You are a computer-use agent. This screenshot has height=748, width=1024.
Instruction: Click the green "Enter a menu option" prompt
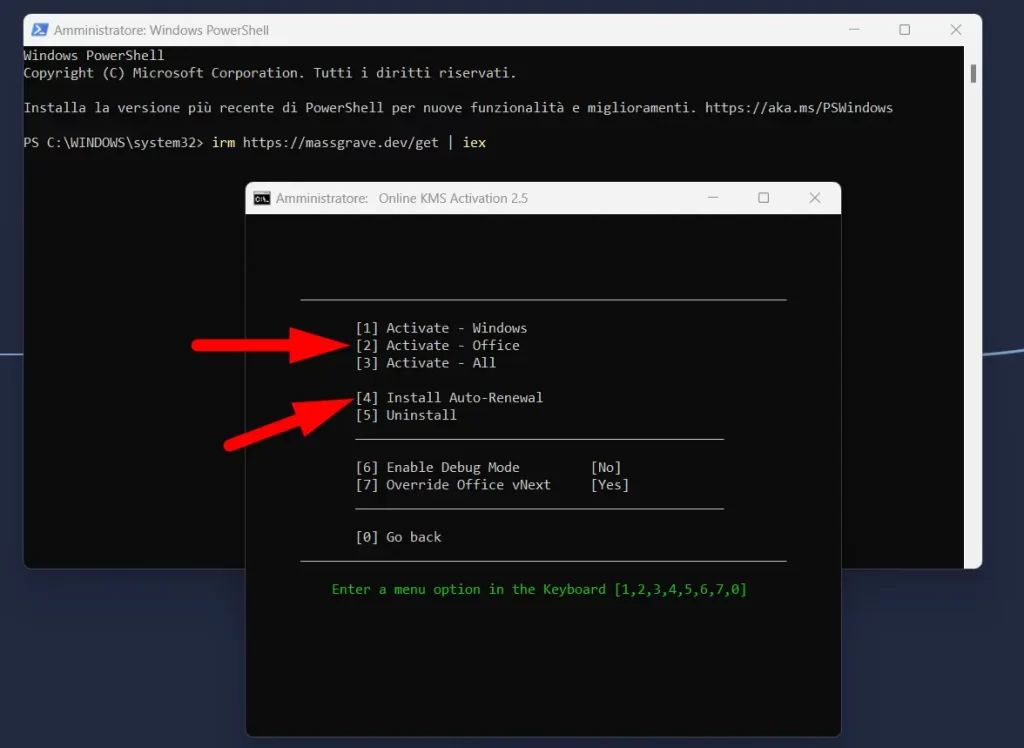pos(539,590)
